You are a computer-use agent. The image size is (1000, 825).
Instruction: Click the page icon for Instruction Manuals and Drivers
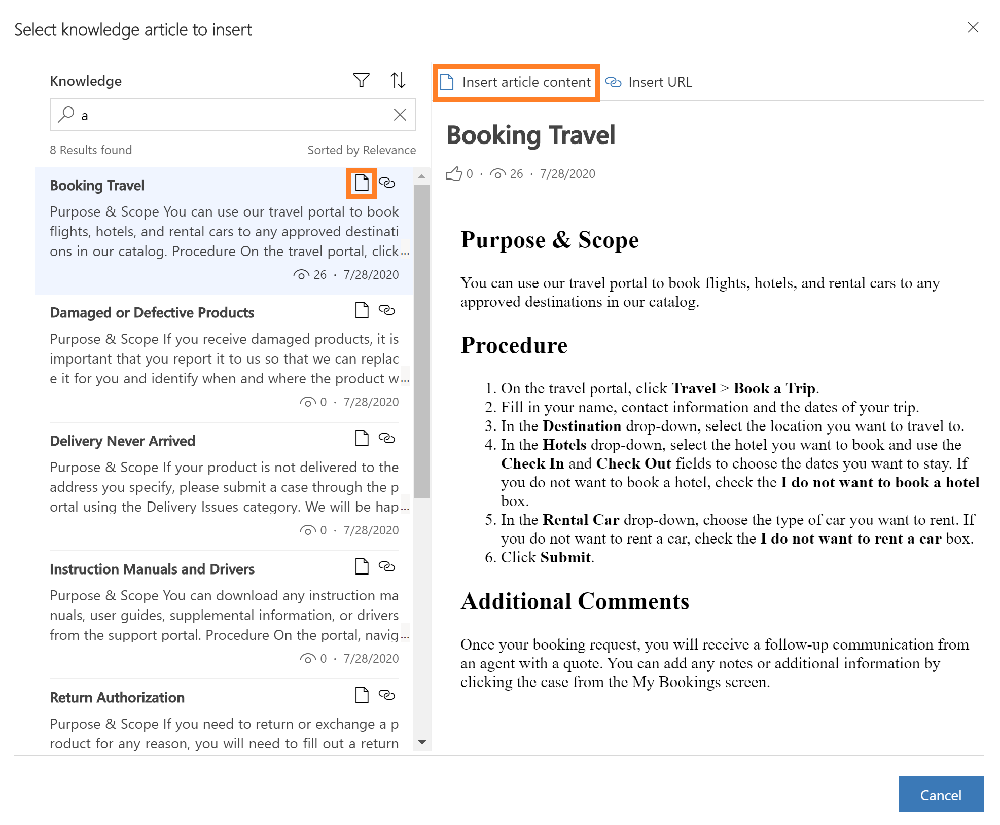[x=361, y=566]
